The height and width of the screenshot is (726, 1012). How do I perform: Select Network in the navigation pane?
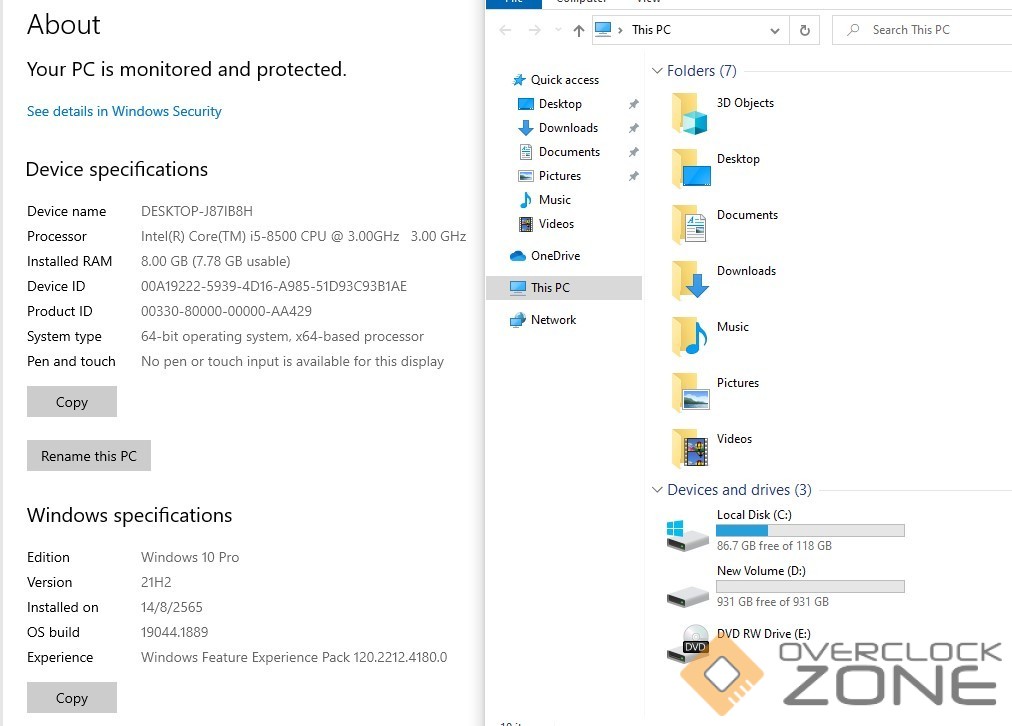553,320
